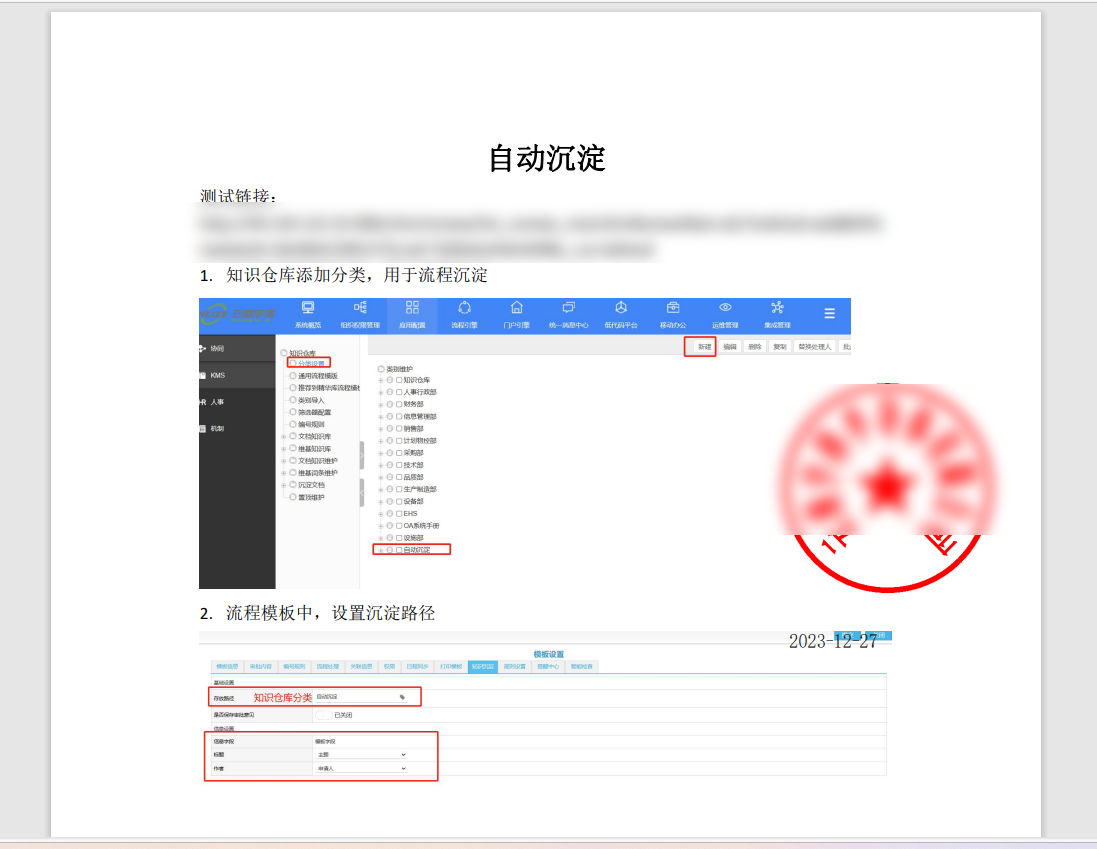The width and height of the screenshot is (1097, 849).
Task: Open the 申请人 author dropdown
Action: pyautogui.click(x=361, y=768)
